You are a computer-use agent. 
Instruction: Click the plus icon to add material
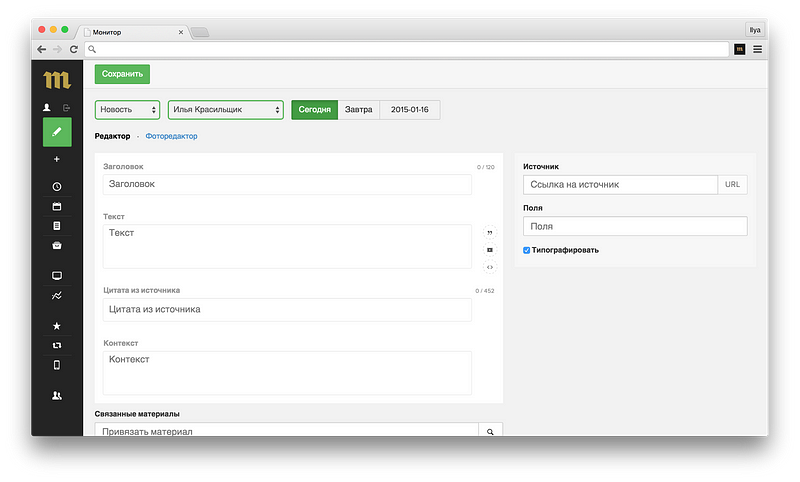[x=57, y=159]
